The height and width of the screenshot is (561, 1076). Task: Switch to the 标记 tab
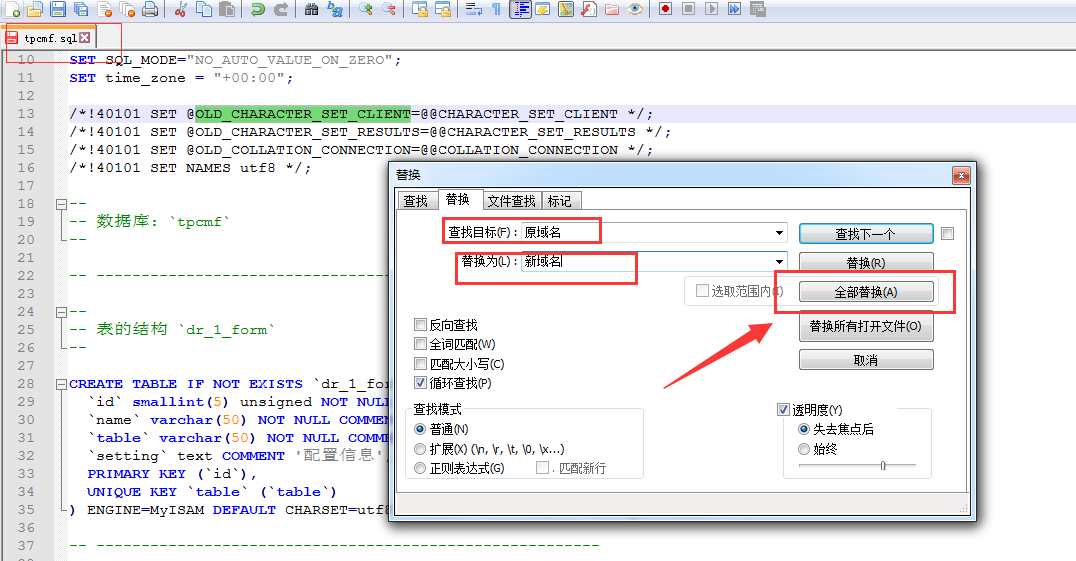560,201
